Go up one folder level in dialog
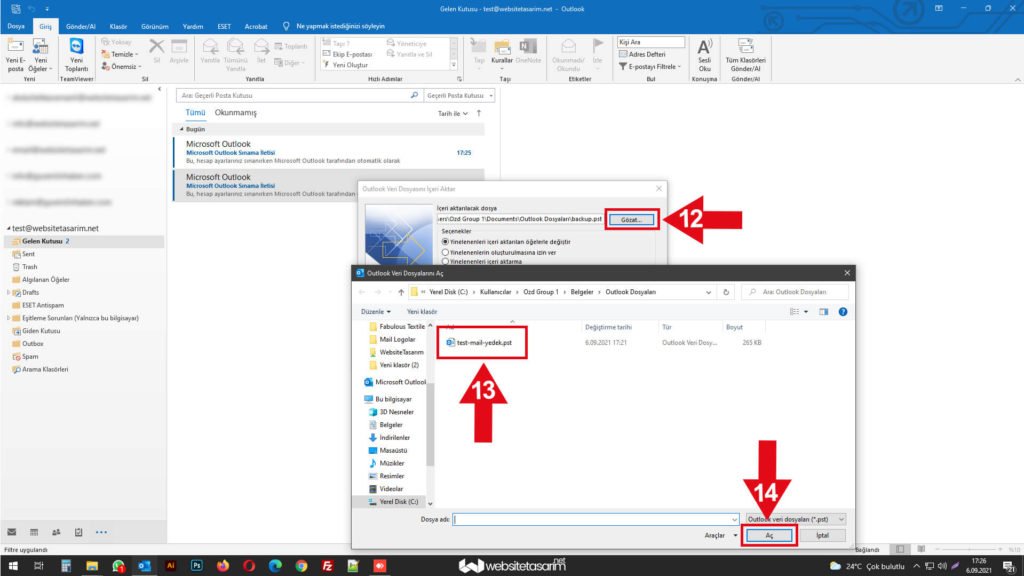The width and height of the screenshot is (1024, 576). click(x=402, y=292)
